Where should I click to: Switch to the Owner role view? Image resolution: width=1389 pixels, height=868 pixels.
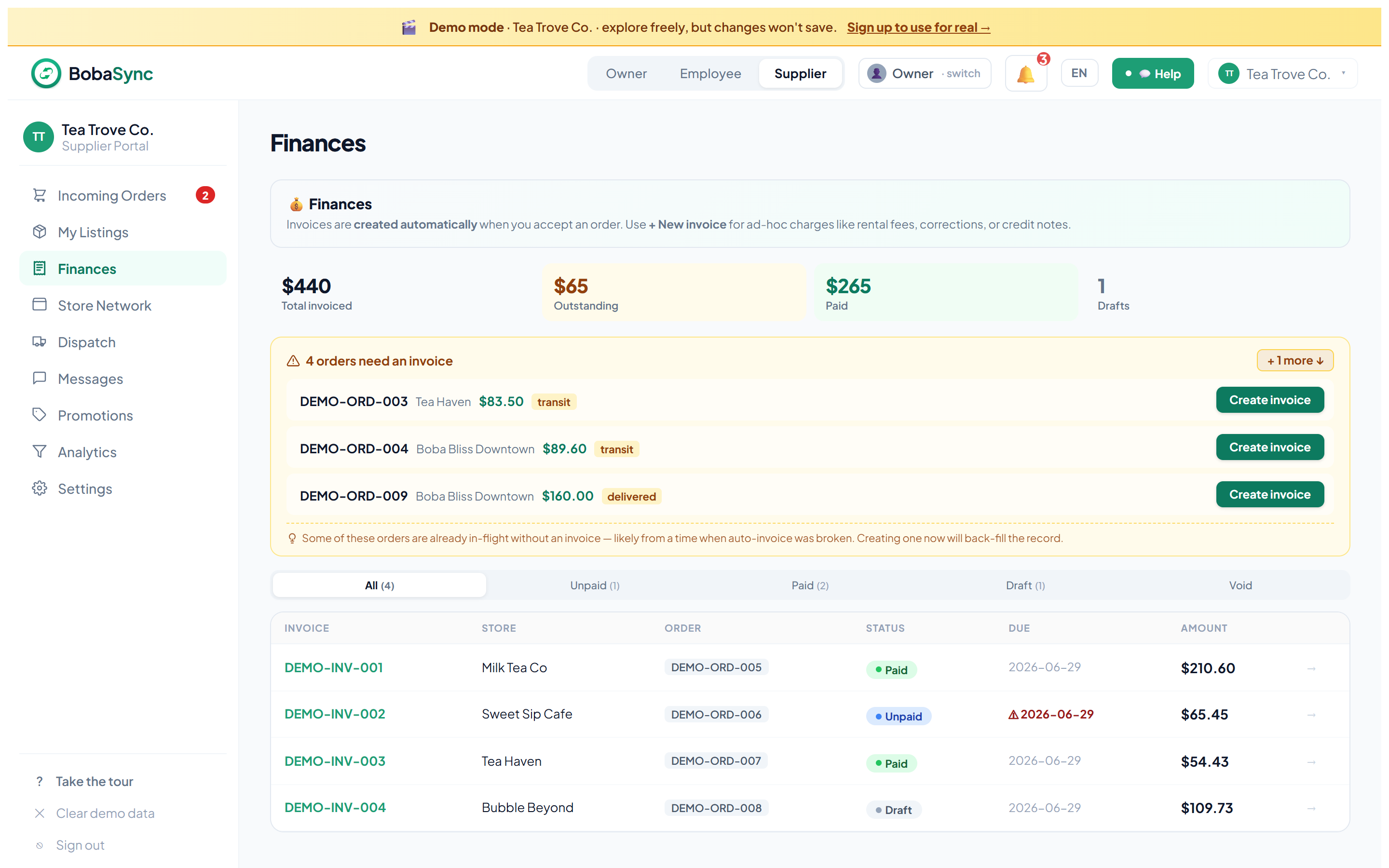click(x=626, y=73)
